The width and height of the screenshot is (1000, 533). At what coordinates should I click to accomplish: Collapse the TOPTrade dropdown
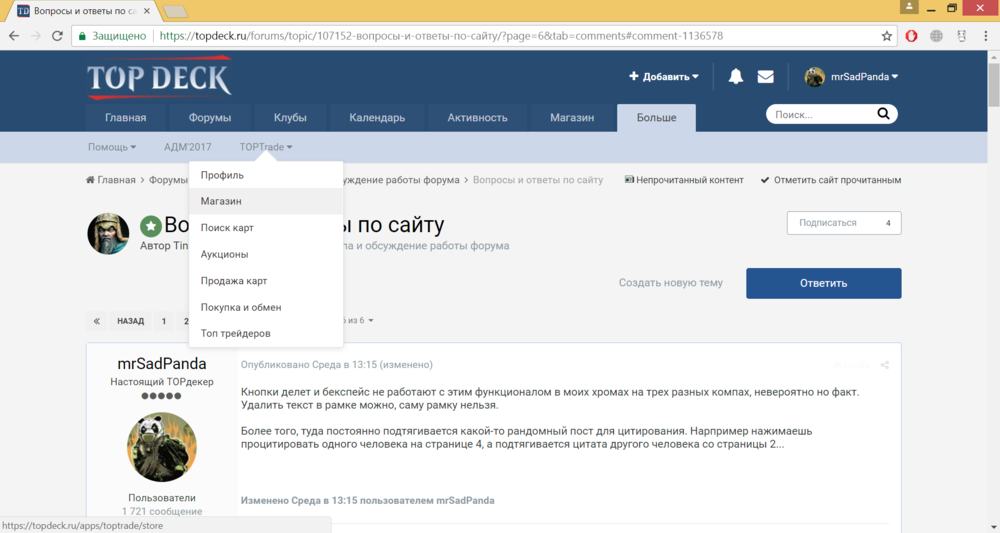point(266,147)
